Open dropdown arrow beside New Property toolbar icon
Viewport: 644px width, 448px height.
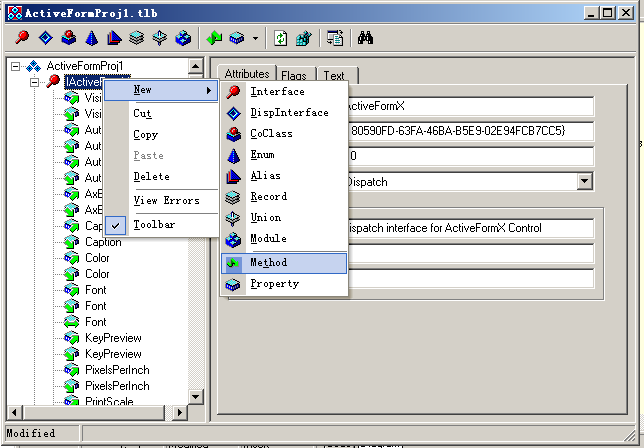coord(255,39)
